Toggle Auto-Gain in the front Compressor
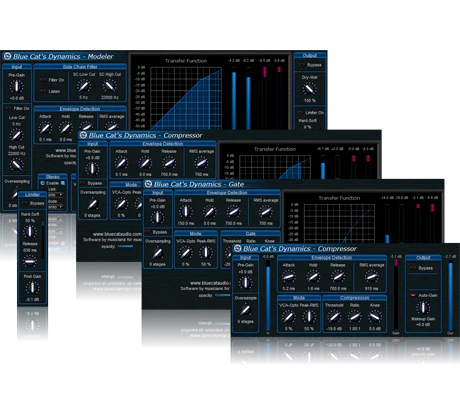This screenshot has height=416, width=460. tap(413, 295)
